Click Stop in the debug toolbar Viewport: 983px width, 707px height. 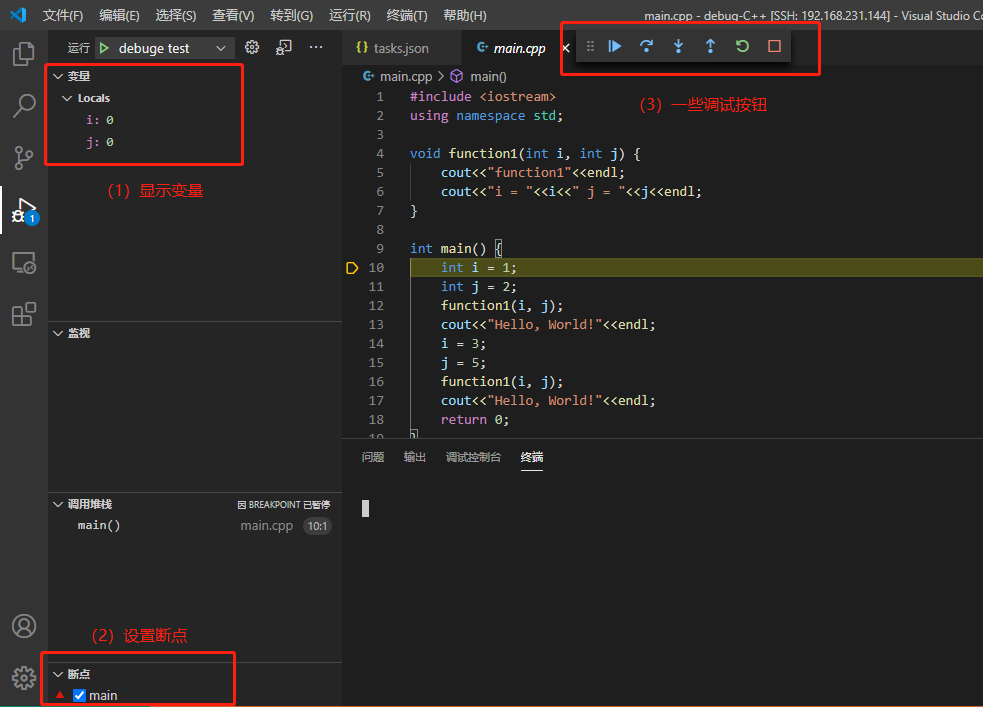coord(774,46)
